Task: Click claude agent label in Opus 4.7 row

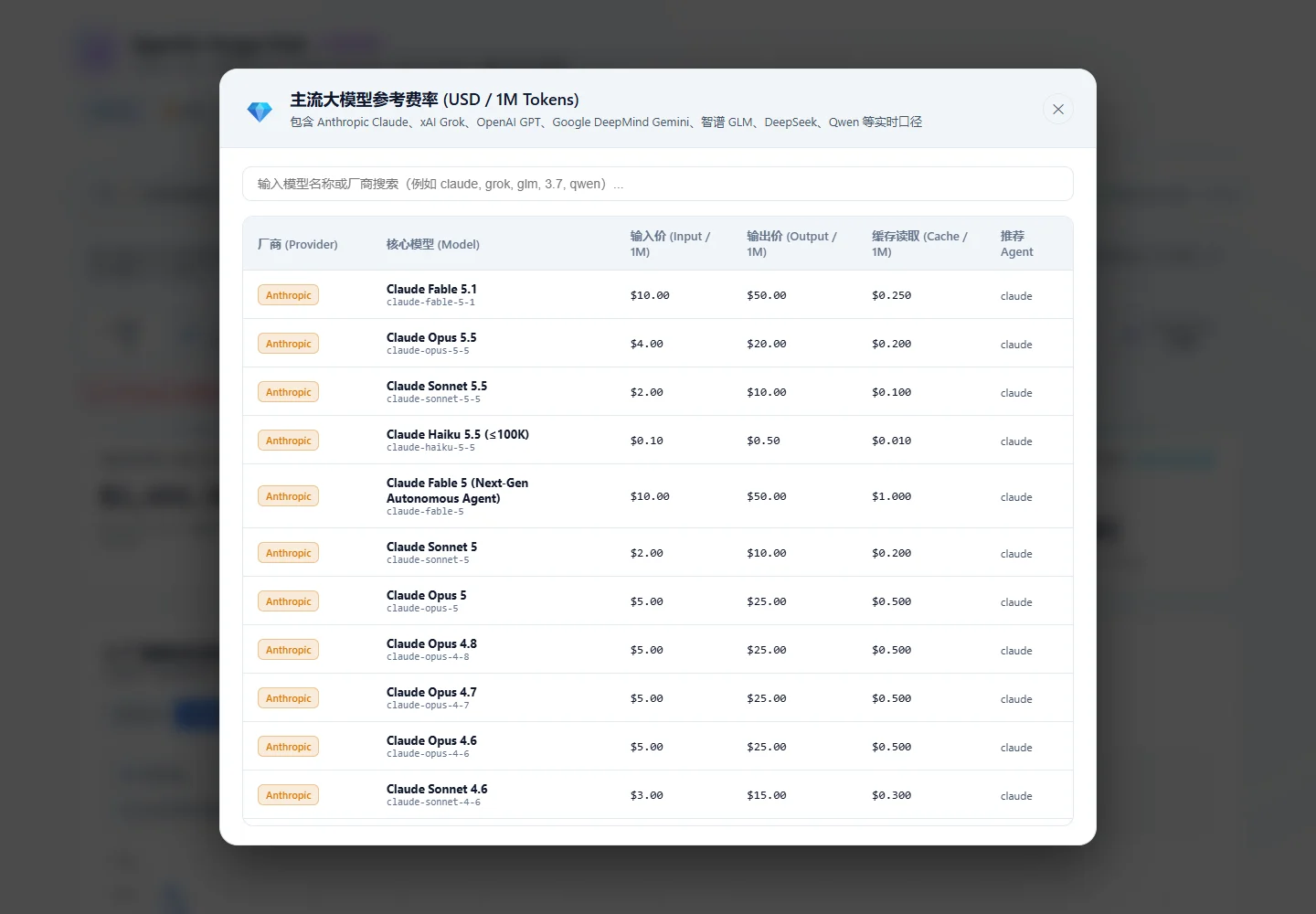Action: tap(1016, 699)
